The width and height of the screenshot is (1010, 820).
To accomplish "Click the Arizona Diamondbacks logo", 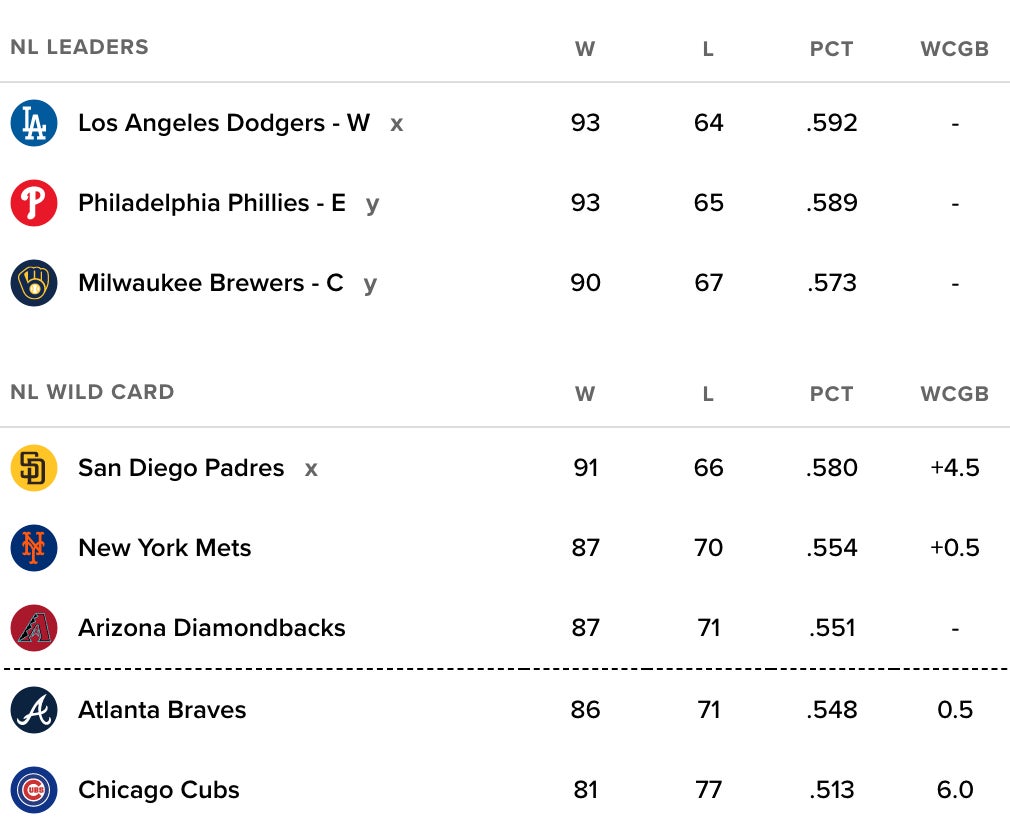I will (34, 628).
